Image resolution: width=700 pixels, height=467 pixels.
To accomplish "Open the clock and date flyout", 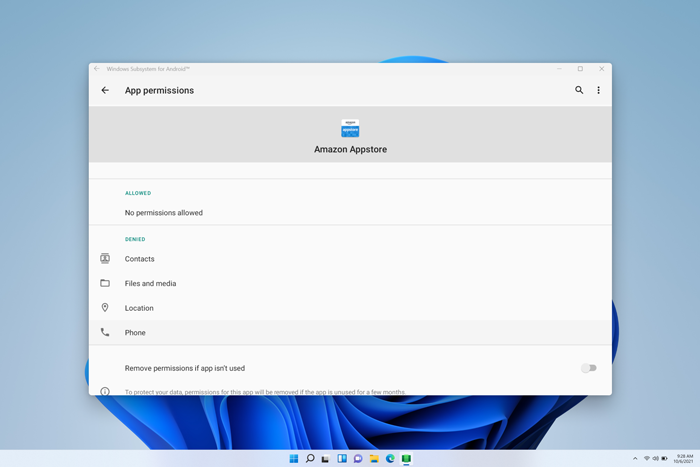I will (x=683, y=459).
